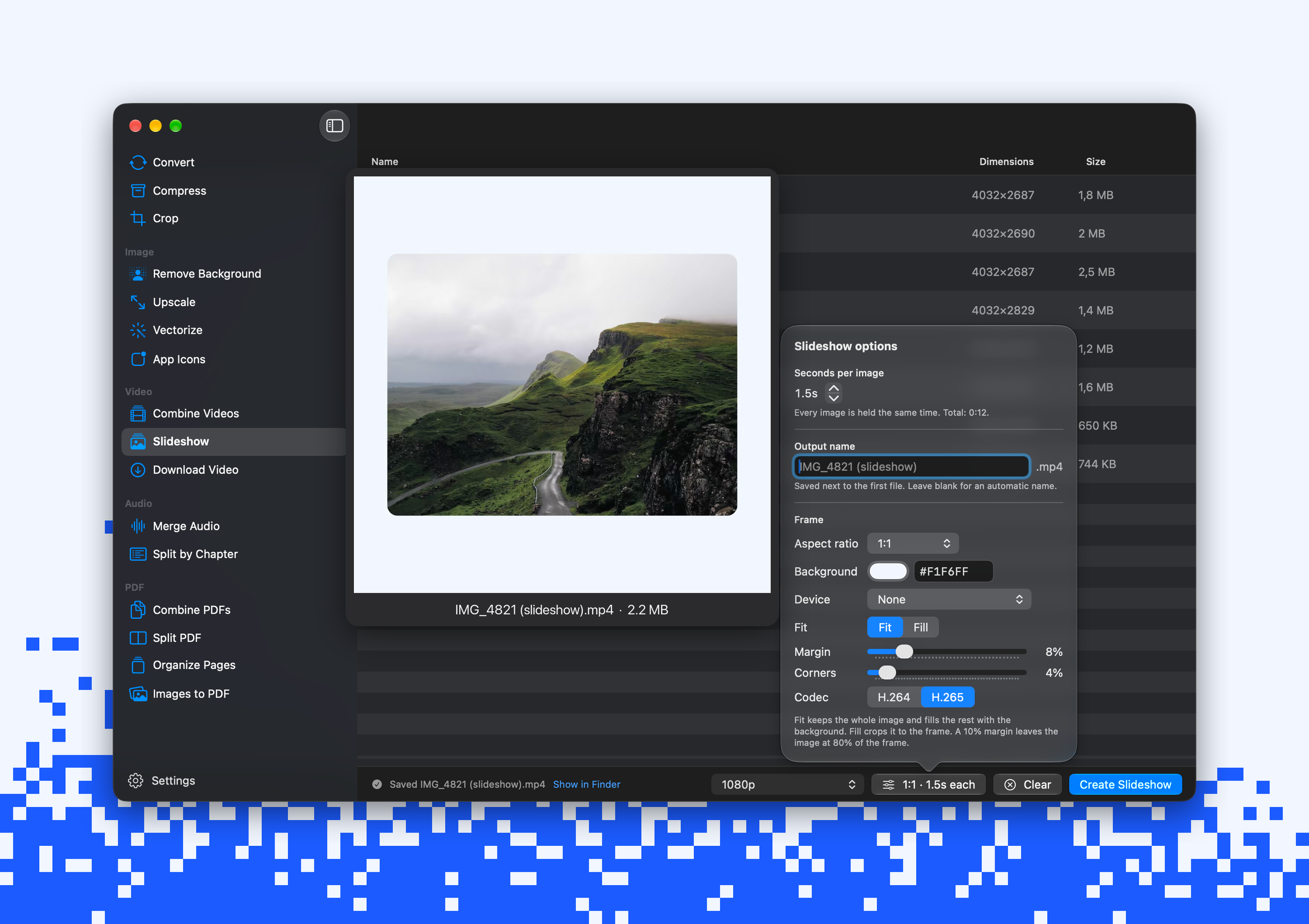Select Fit in the Fit control
The width and height of the screenshot is (1309, 924).
(x=885, y=627)
